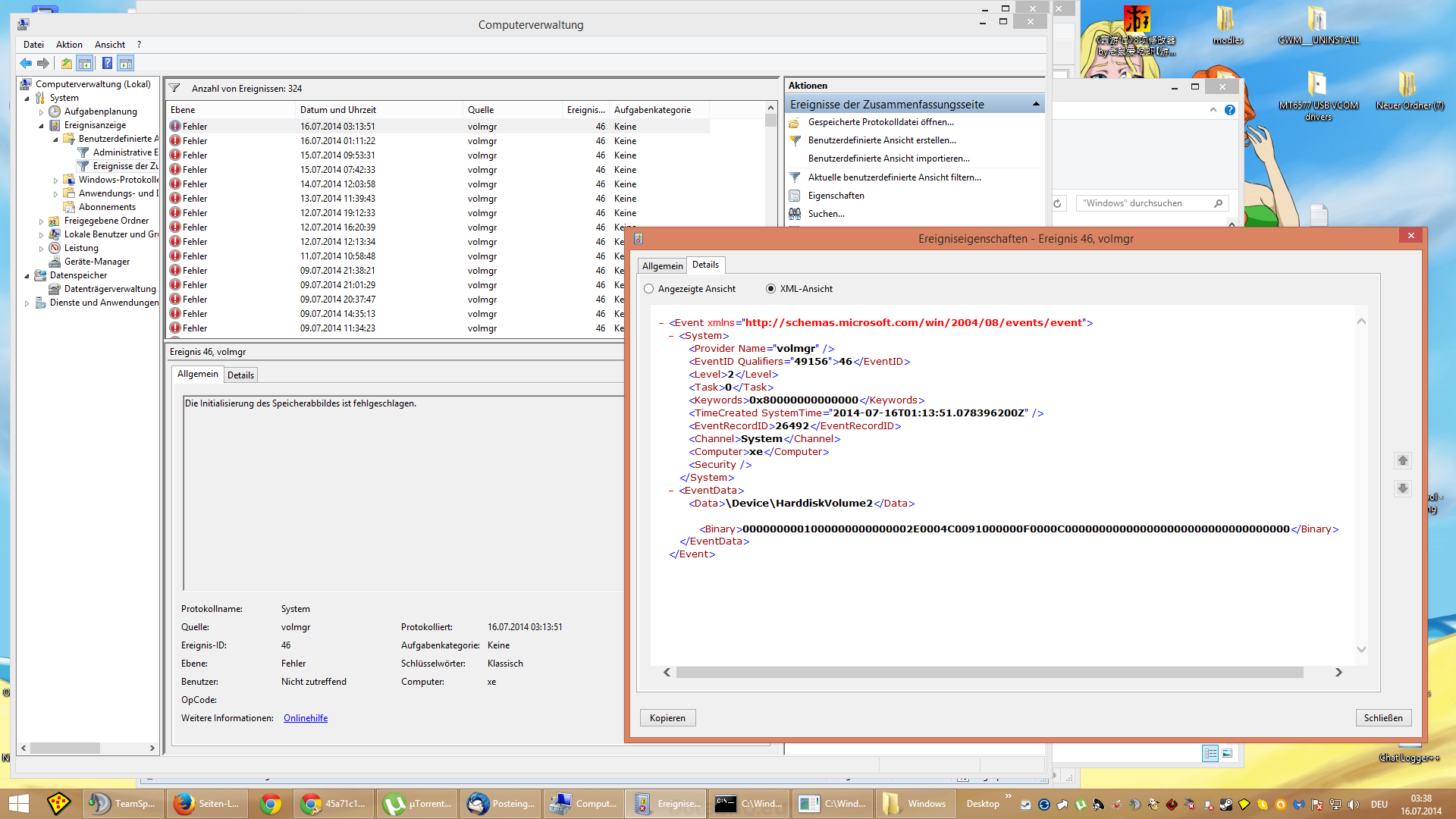Select the Angezeigte Ansicht radio button
This screenshot has height=819, width=1456.
pos(648,289)
